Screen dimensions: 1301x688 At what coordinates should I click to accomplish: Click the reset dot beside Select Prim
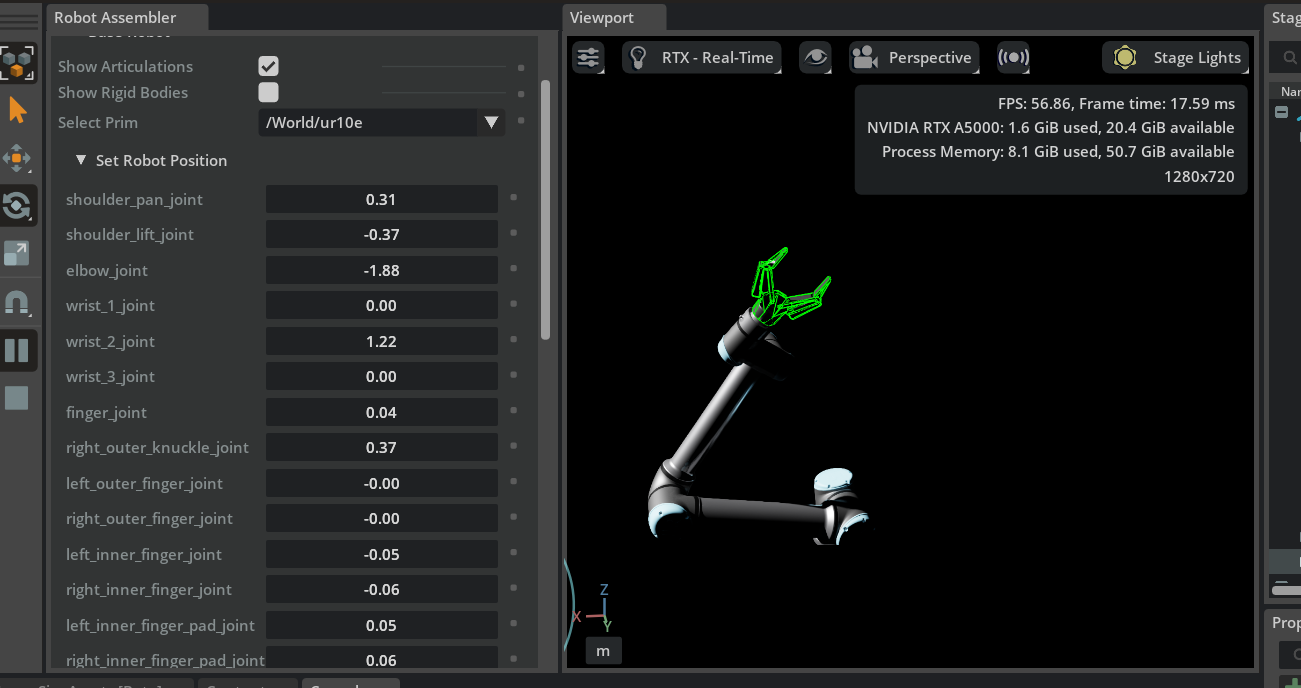(x=521, y=121)
